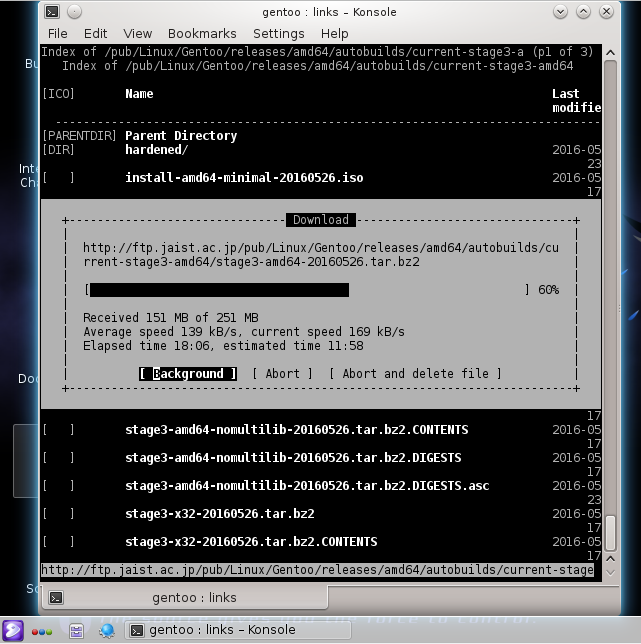The width and height of the screenshot is (641, 644).
Task: Click the Abort button in Download dialog
Action: (283, 374)
